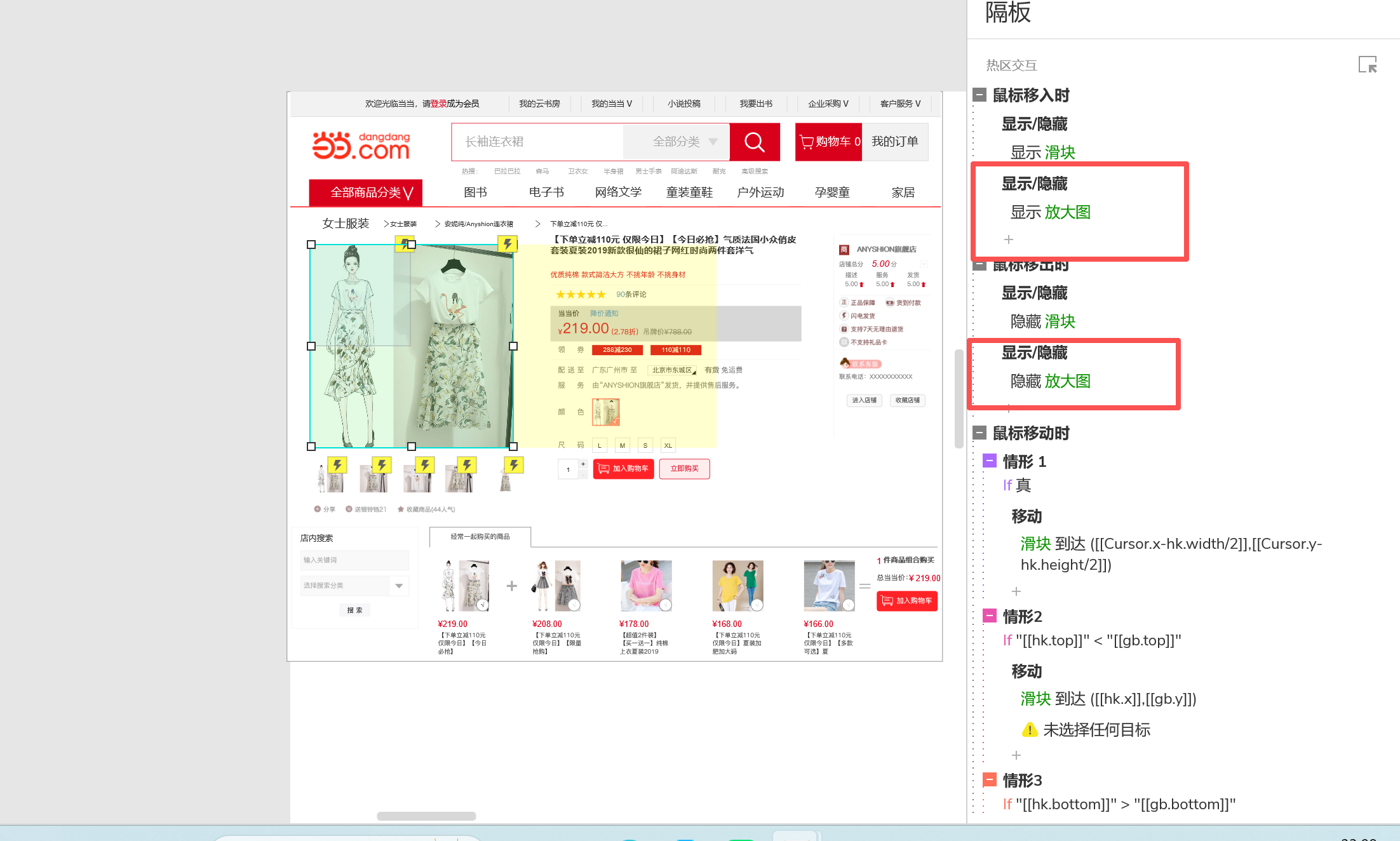This screenshot has width=1400, height=841.
Task: Toggle the orange 情形3 case marker
Action: 989,779
